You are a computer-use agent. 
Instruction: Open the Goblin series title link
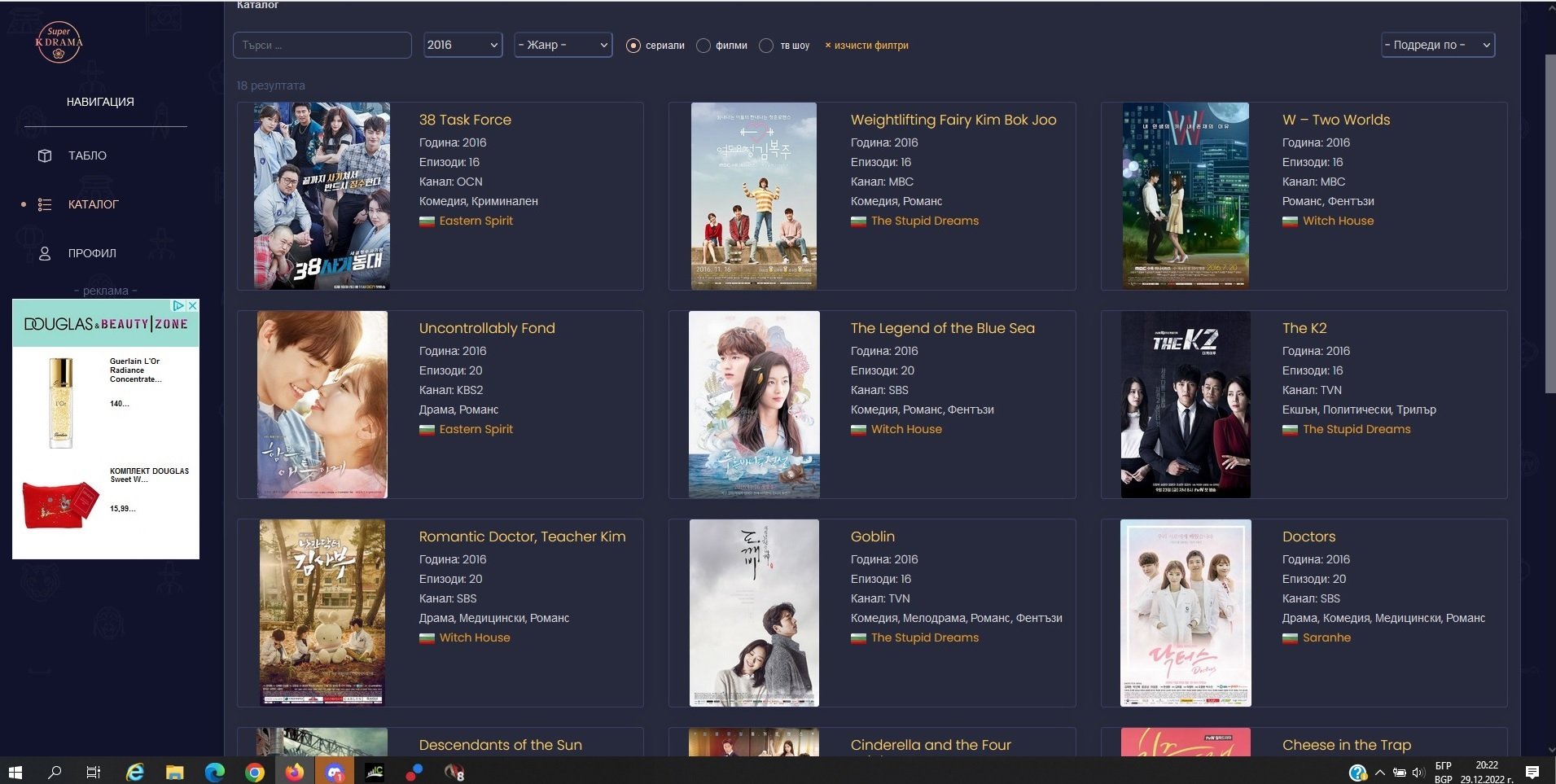pyautogui.click(x=872, y=537)
